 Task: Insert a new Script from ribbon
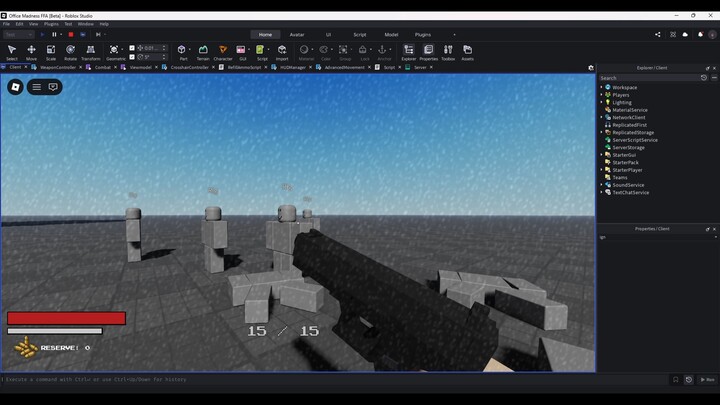[260, 50]
